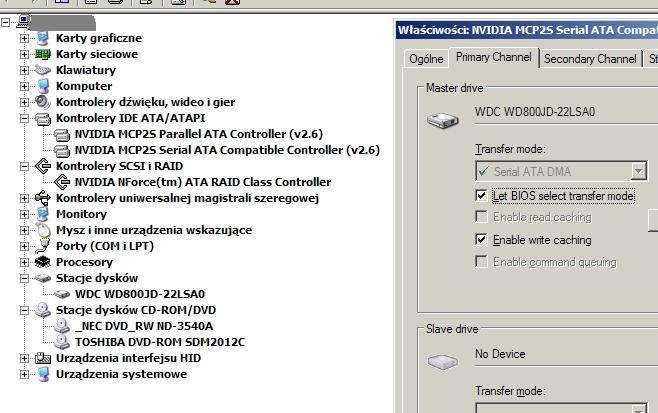Click the Master drive hard disk icon

(x=442, y=120)
